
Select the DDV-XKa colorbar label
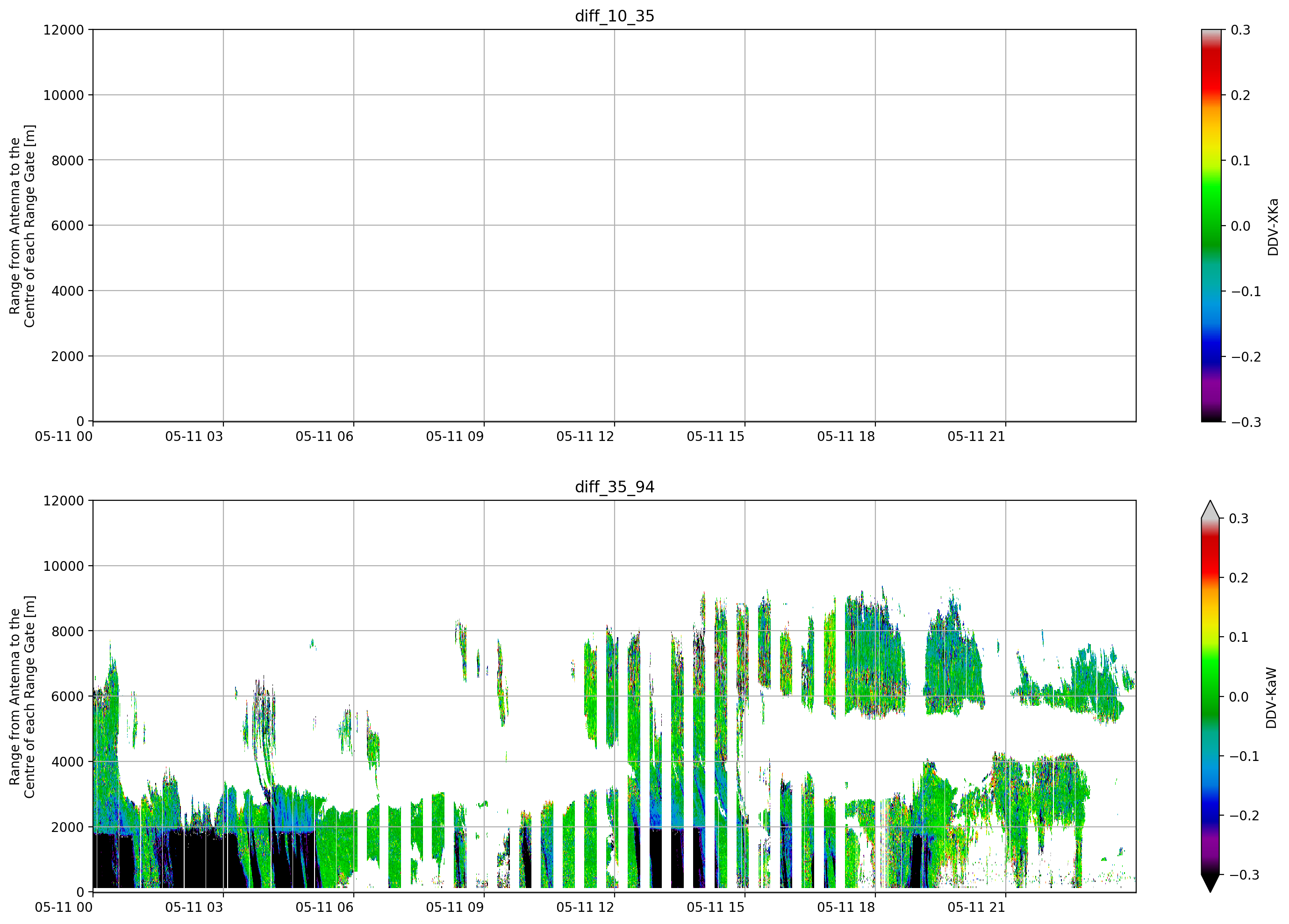(x=1273, y=227)
